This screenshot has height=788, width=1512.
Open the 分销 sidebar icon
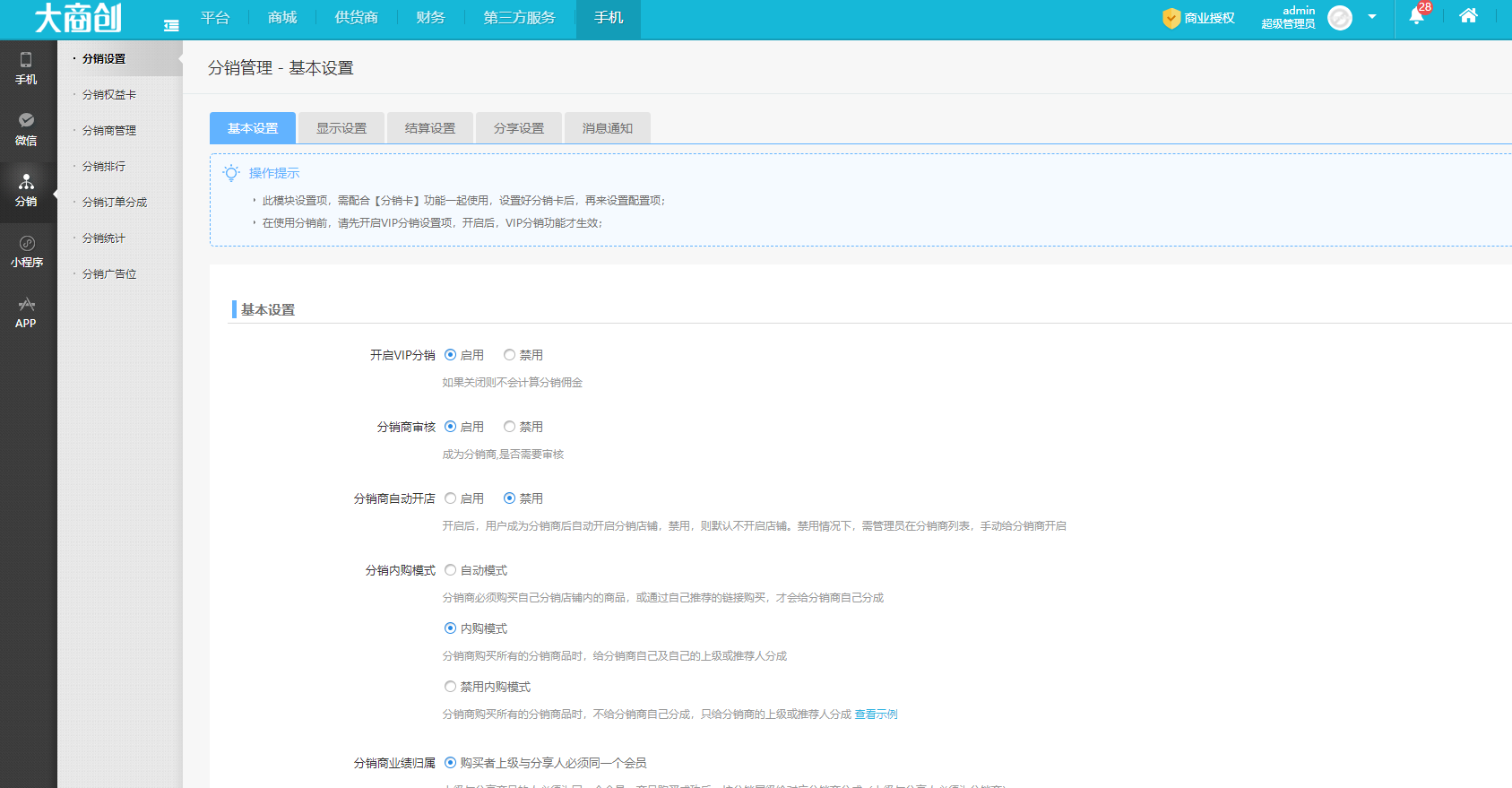pyautogui.click(x=26, y=190)
